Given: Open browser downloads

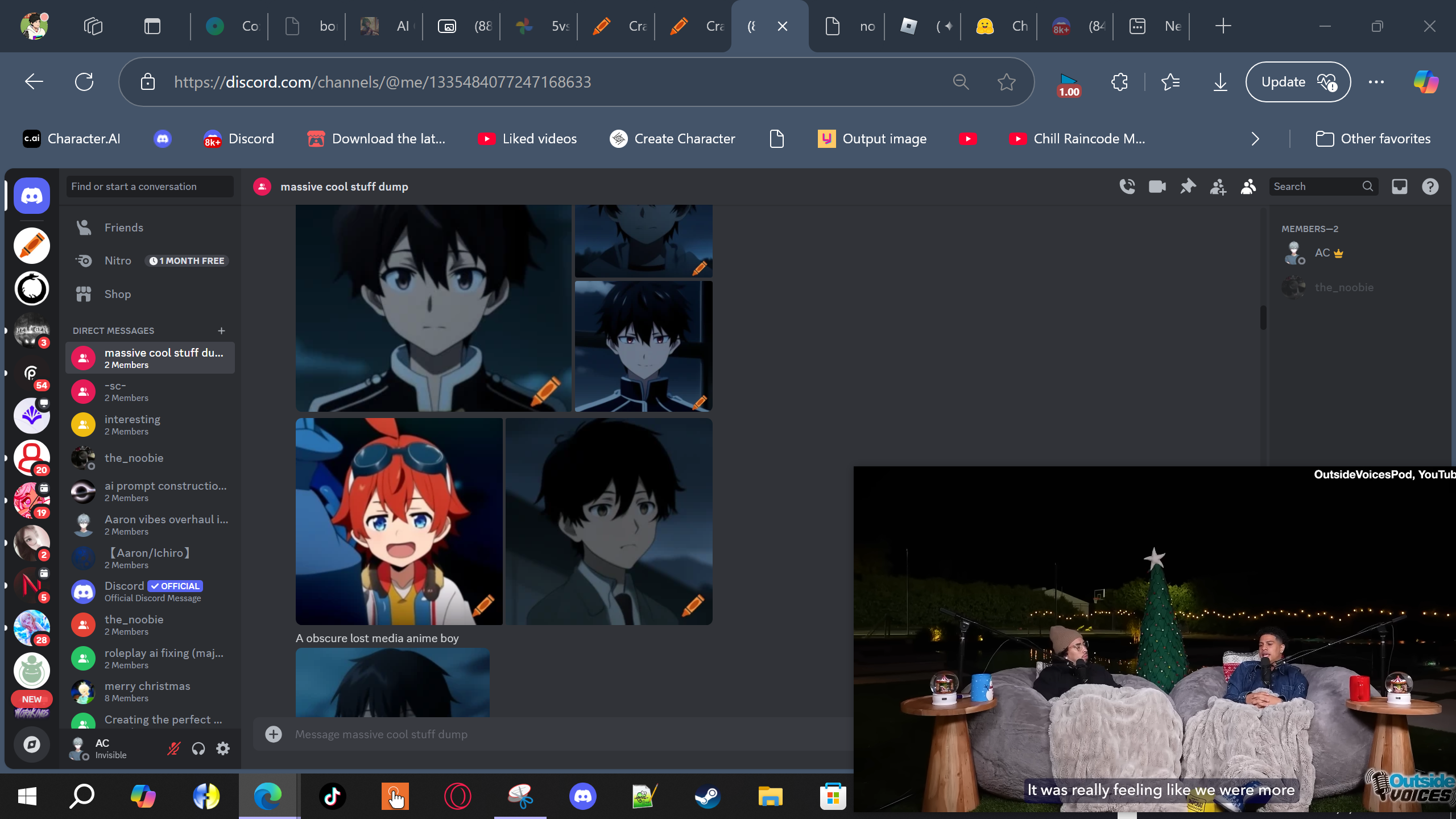Looking at the screenshot, I should 1220,82.
